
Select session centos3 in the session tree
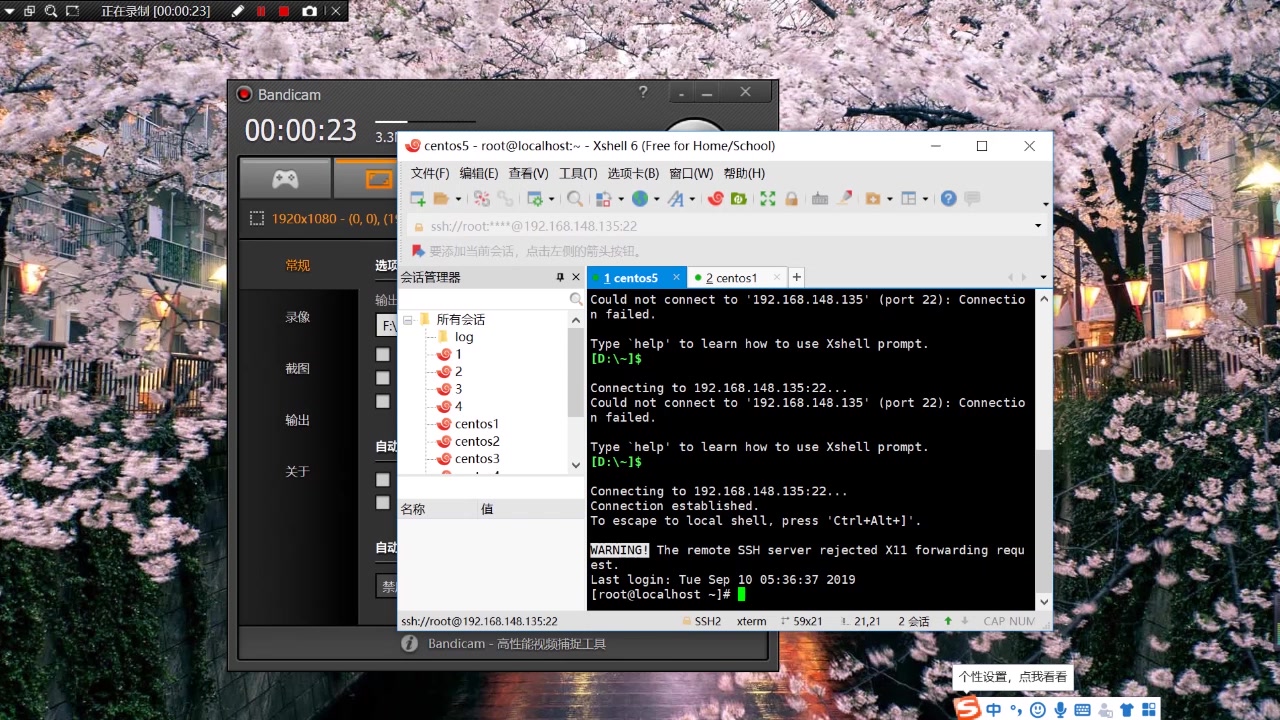pyautogui.click(x=477, y=459)
